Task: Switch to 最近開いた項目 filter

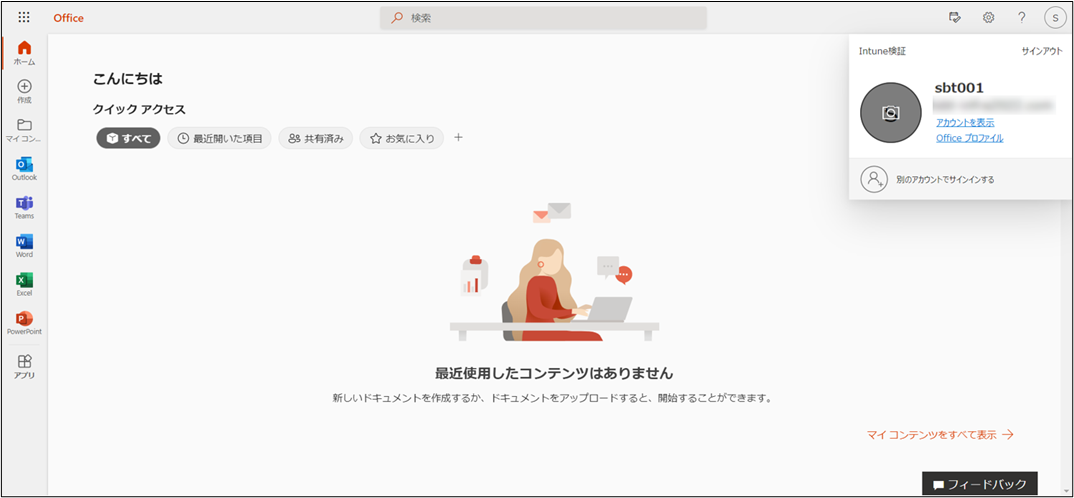Action: click(x=219, y=139)
